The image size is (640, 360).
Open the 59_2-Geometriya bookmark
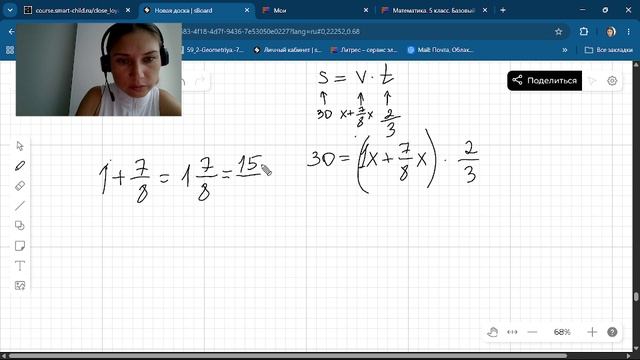point(212,50)
